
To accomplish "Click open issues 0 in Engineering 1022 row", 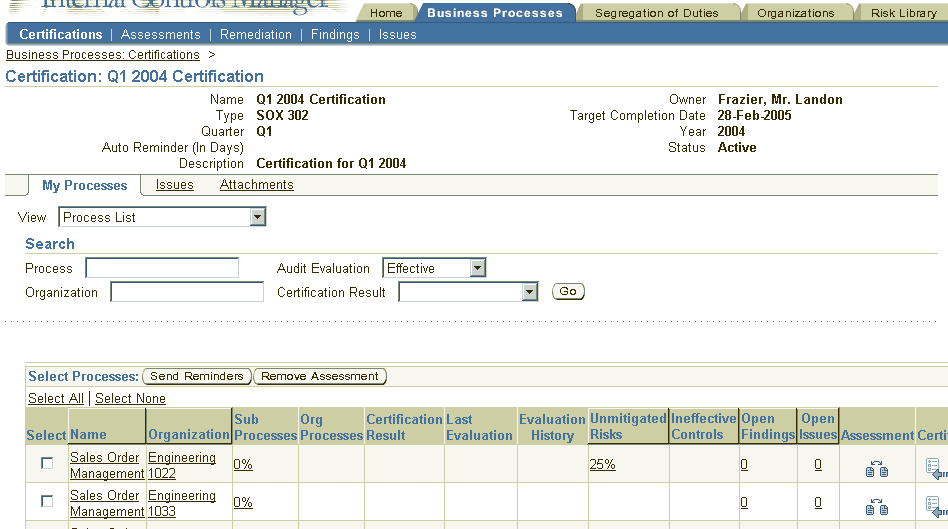I will [x=818, y=464].
